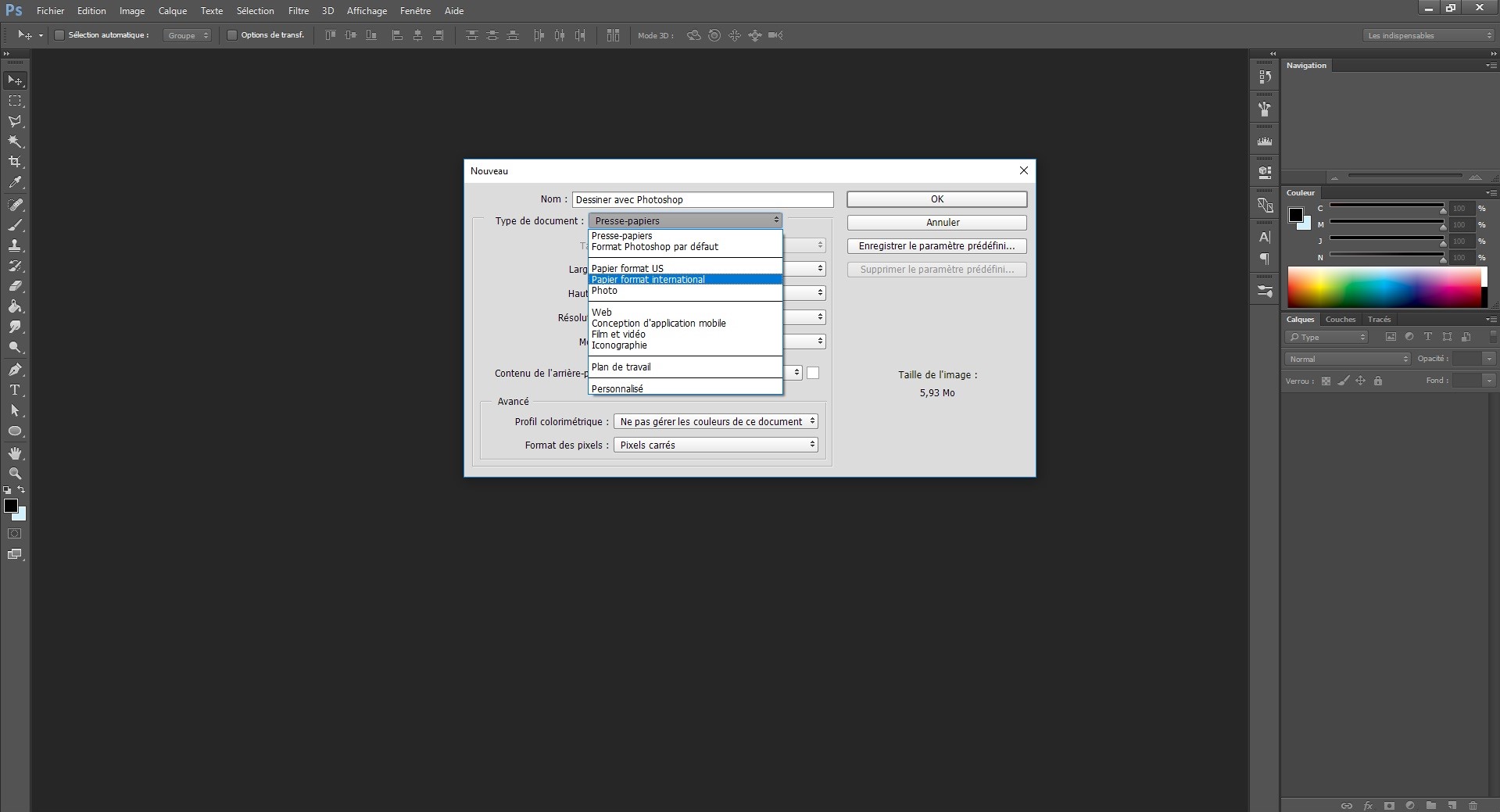Select the Crop tool
This screenshot has height=812, width=1500.
15,162
